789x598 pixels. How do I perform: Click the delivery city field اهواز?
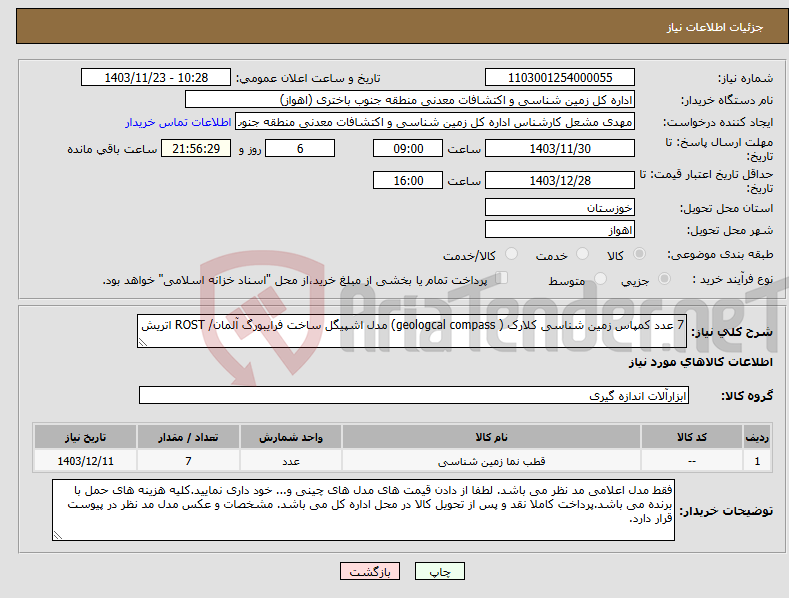pyautogui.click(x=560, y=230)
